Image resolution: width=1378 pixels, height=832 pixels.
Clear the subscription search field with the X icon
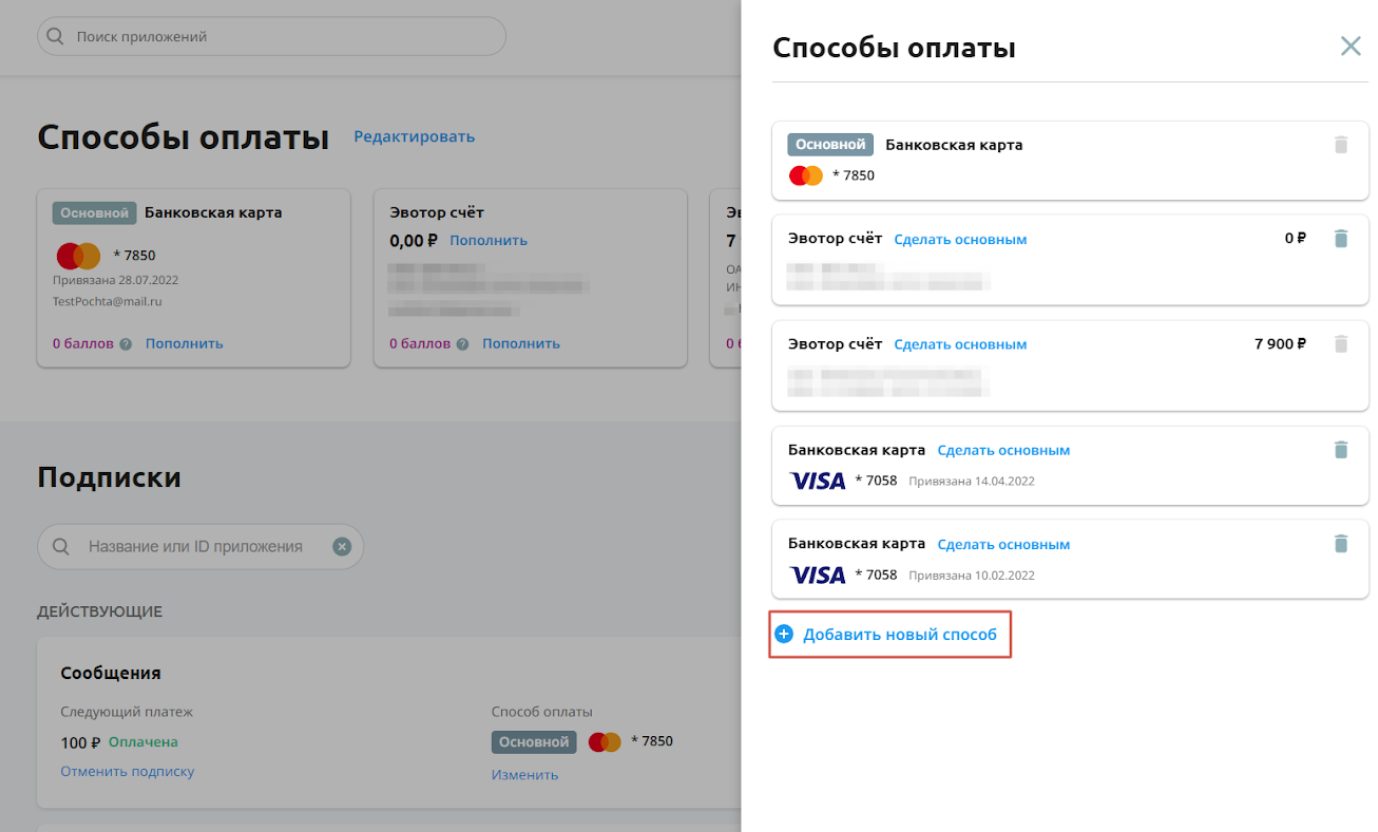coord(342,547)
